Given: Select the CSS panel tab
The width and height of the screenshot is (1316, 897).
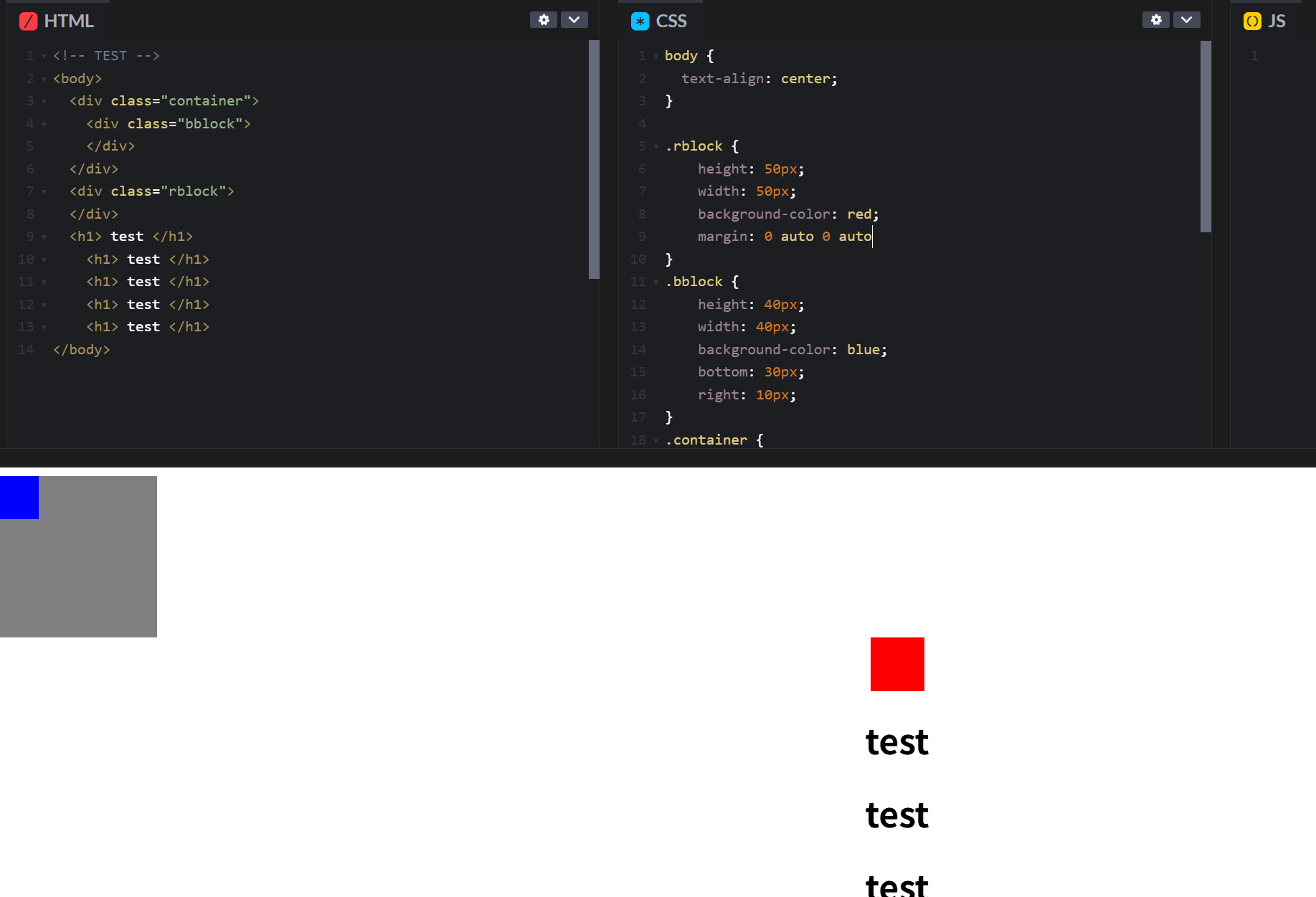Looking at the screenshot, I should point(660,21).
